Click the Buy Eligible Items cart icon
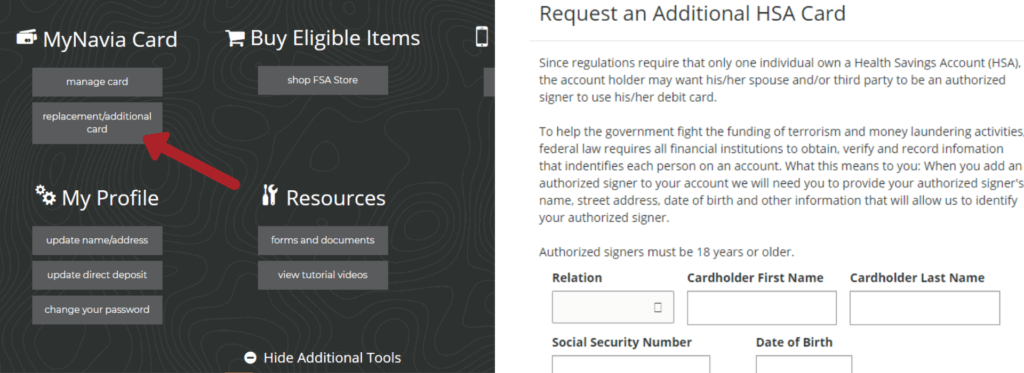This screenshot has height=373, width=1024. 234,39
